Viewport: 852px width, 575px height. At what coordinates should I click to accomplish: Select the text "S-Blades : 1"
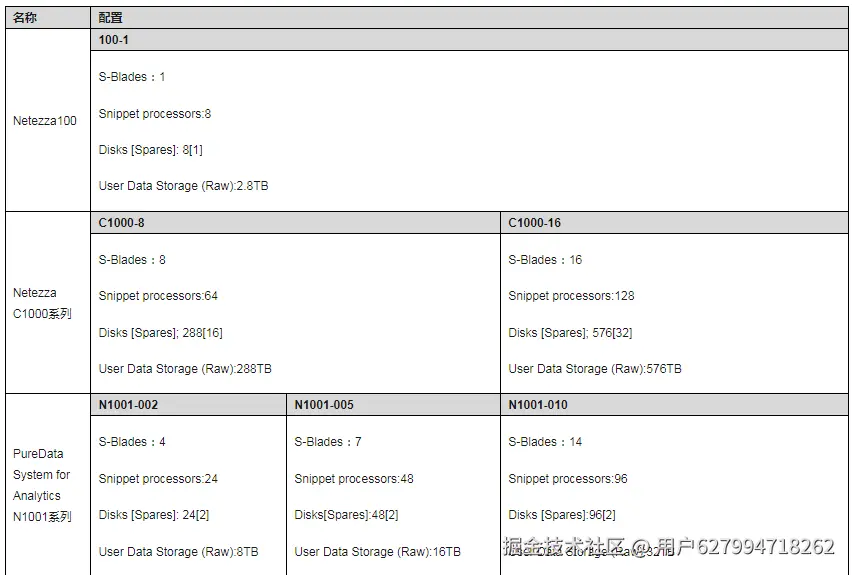pos(132,77)
